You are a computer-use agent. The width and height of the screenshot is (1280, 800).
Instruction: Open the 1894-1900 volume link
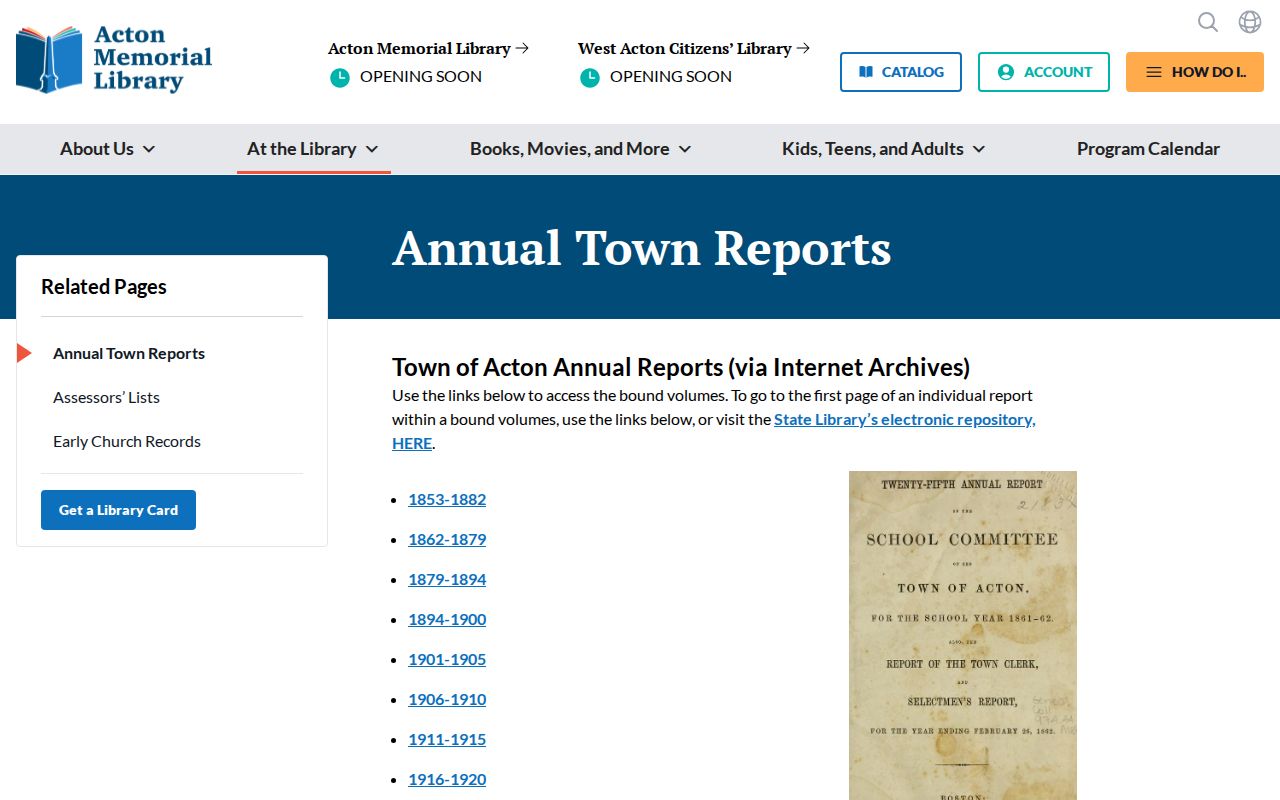pyautogui.click(x=447, y=619)
